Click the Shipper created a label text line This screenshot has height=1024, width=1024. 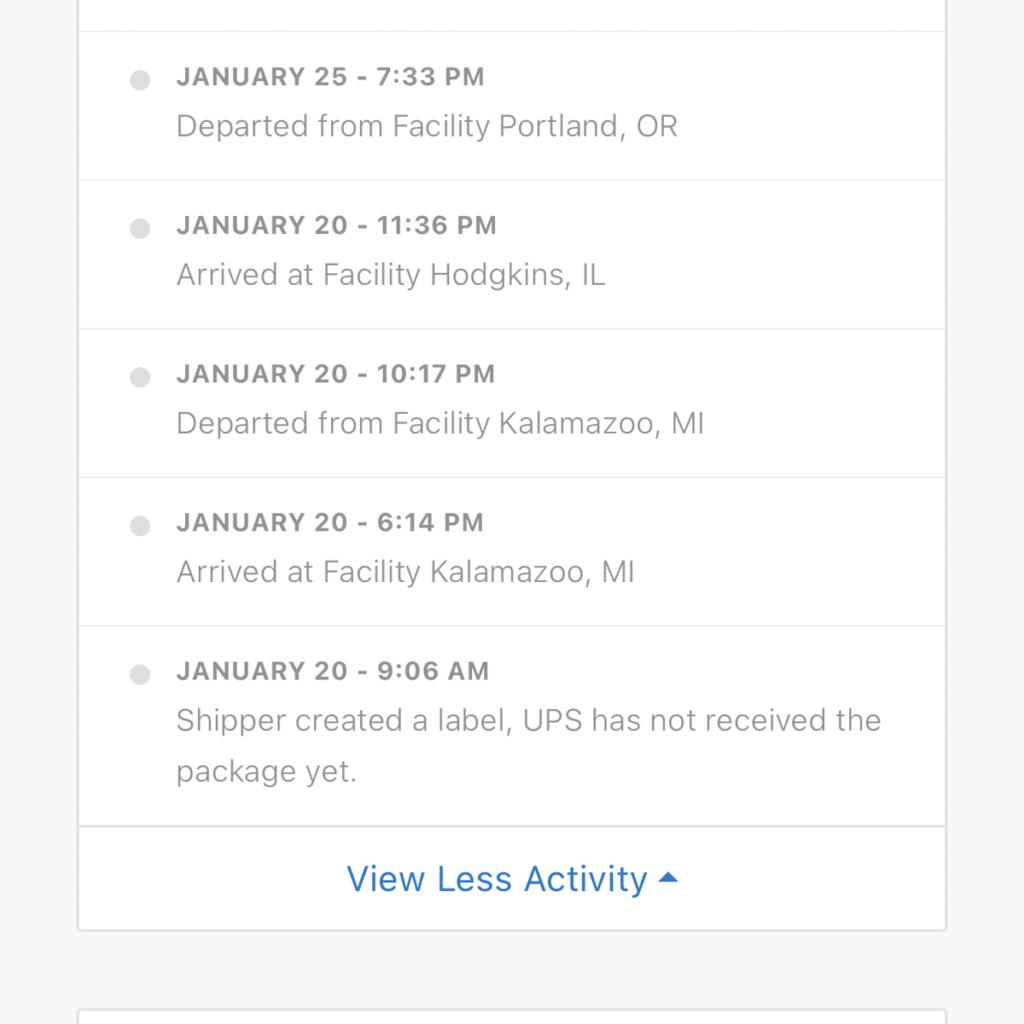click(x=528, y=721)
